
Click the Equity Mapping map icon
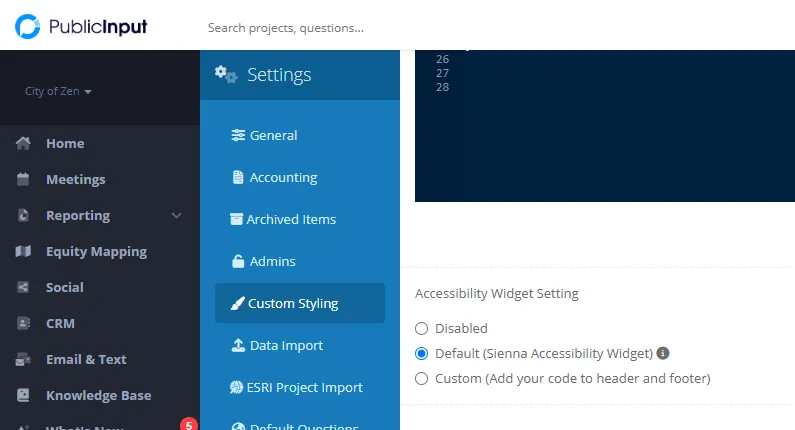point(24,252)
